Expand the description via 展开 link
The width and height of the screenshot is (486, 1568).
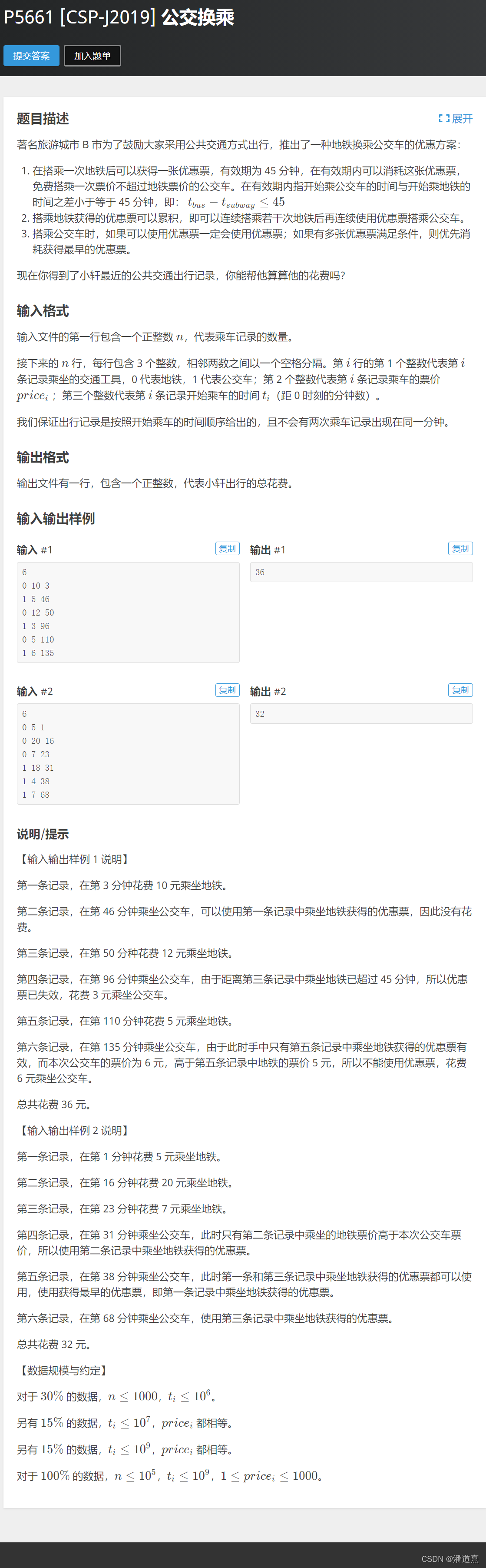pos(456,119)
